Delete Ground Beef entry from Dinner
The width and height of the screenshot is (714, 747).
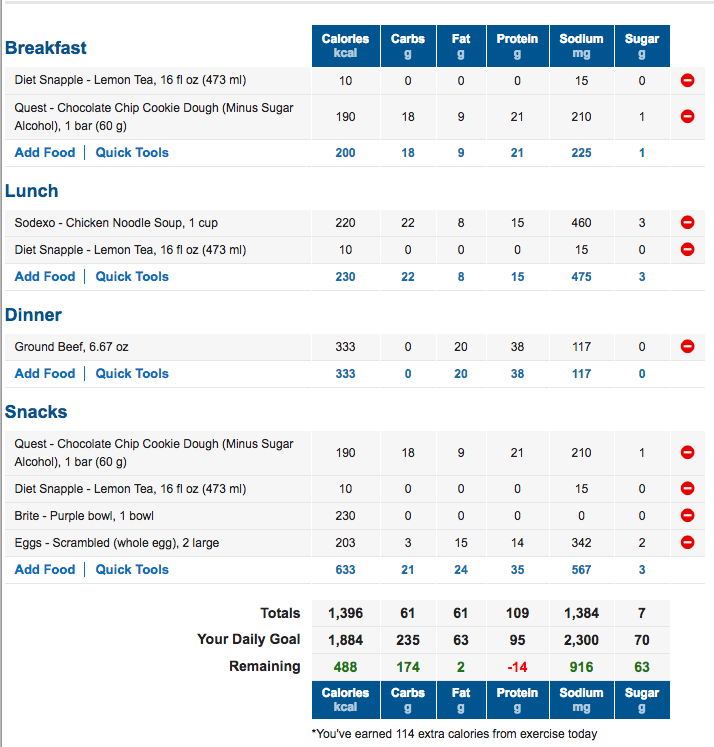[687, 346]
